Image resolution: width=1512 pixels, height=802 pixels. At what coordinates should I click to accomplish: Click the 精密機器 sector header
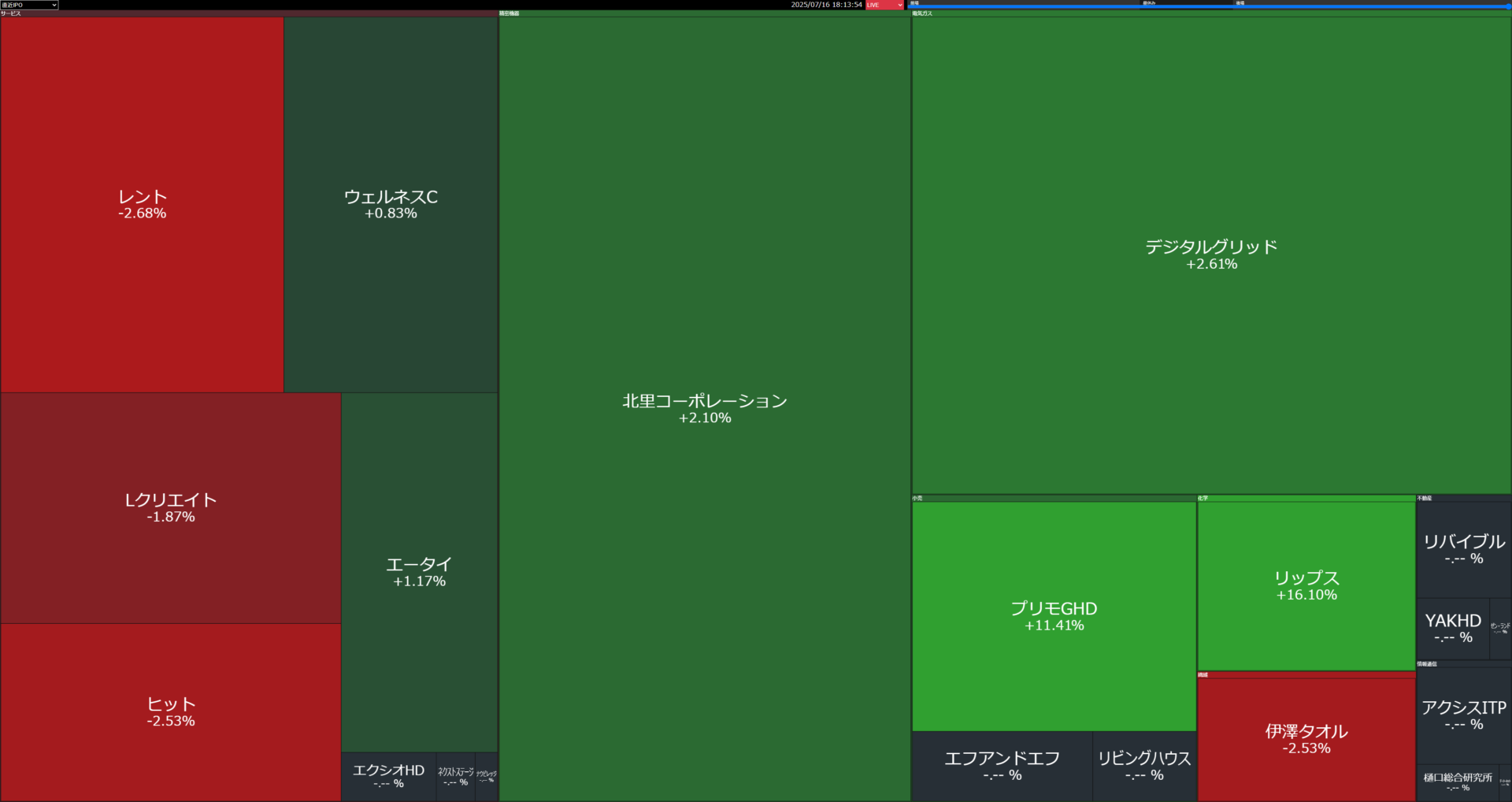[705, 13]
